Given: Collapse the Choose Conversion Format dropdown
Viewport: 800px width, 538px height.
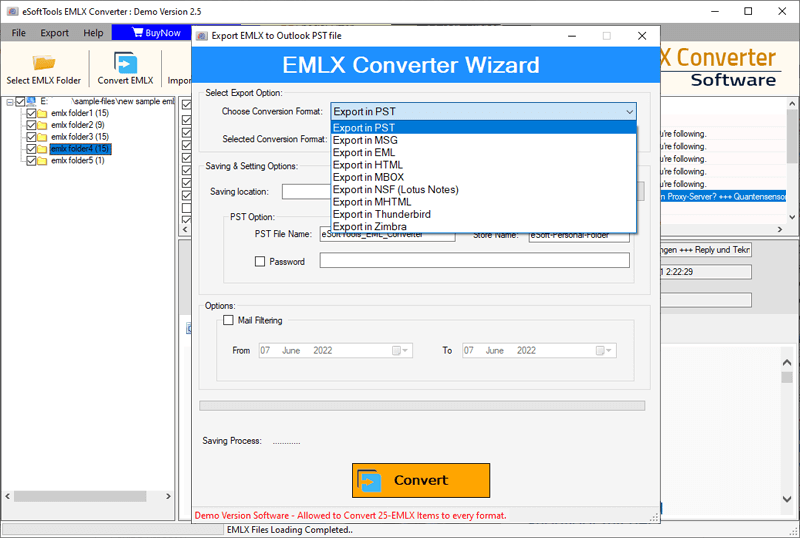Looking at the screenshot, I should pos(630,111).
